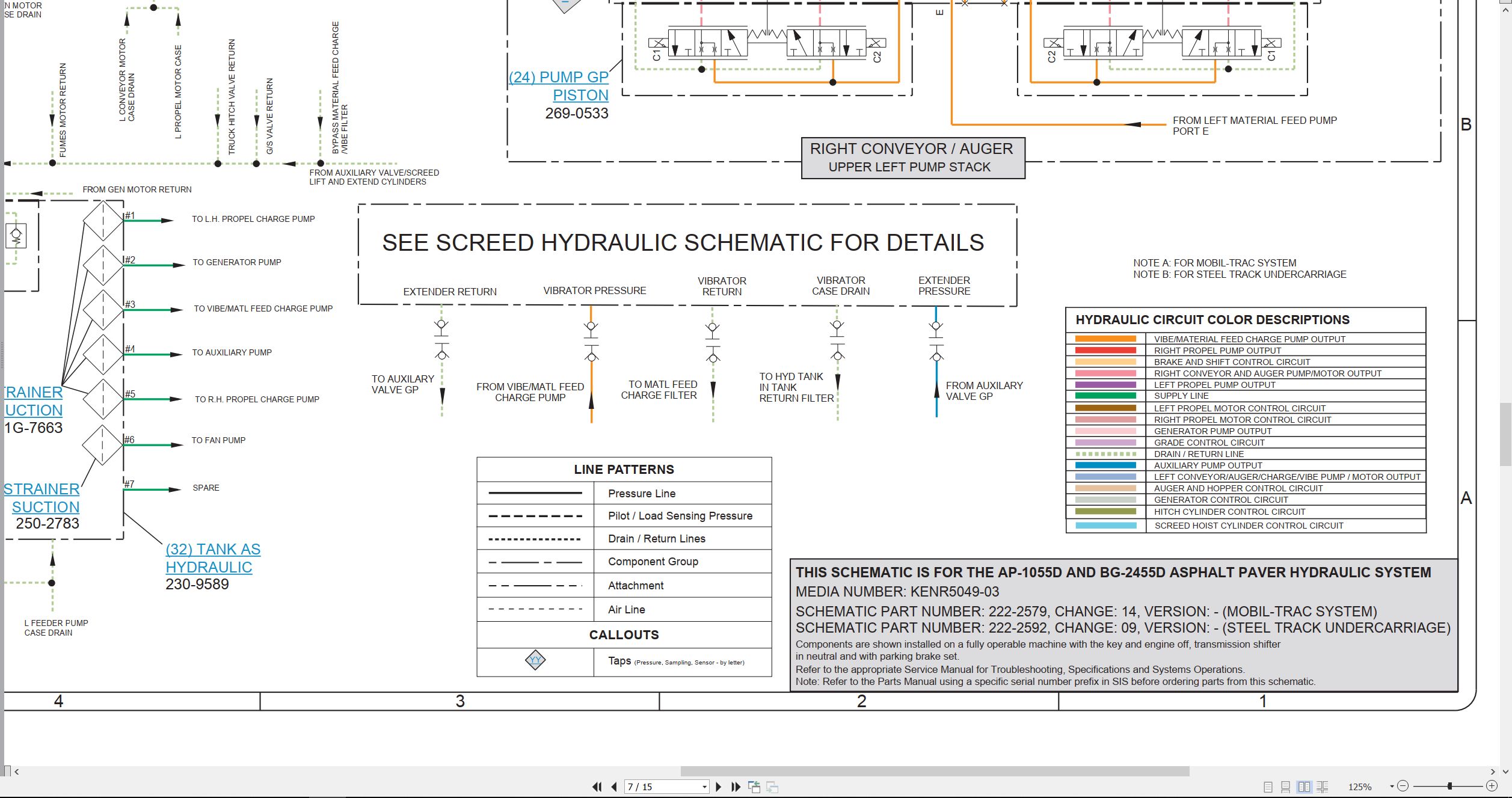Go to the first page
The width and height of the screenshot is (1512, 798).
click(597, 787)
